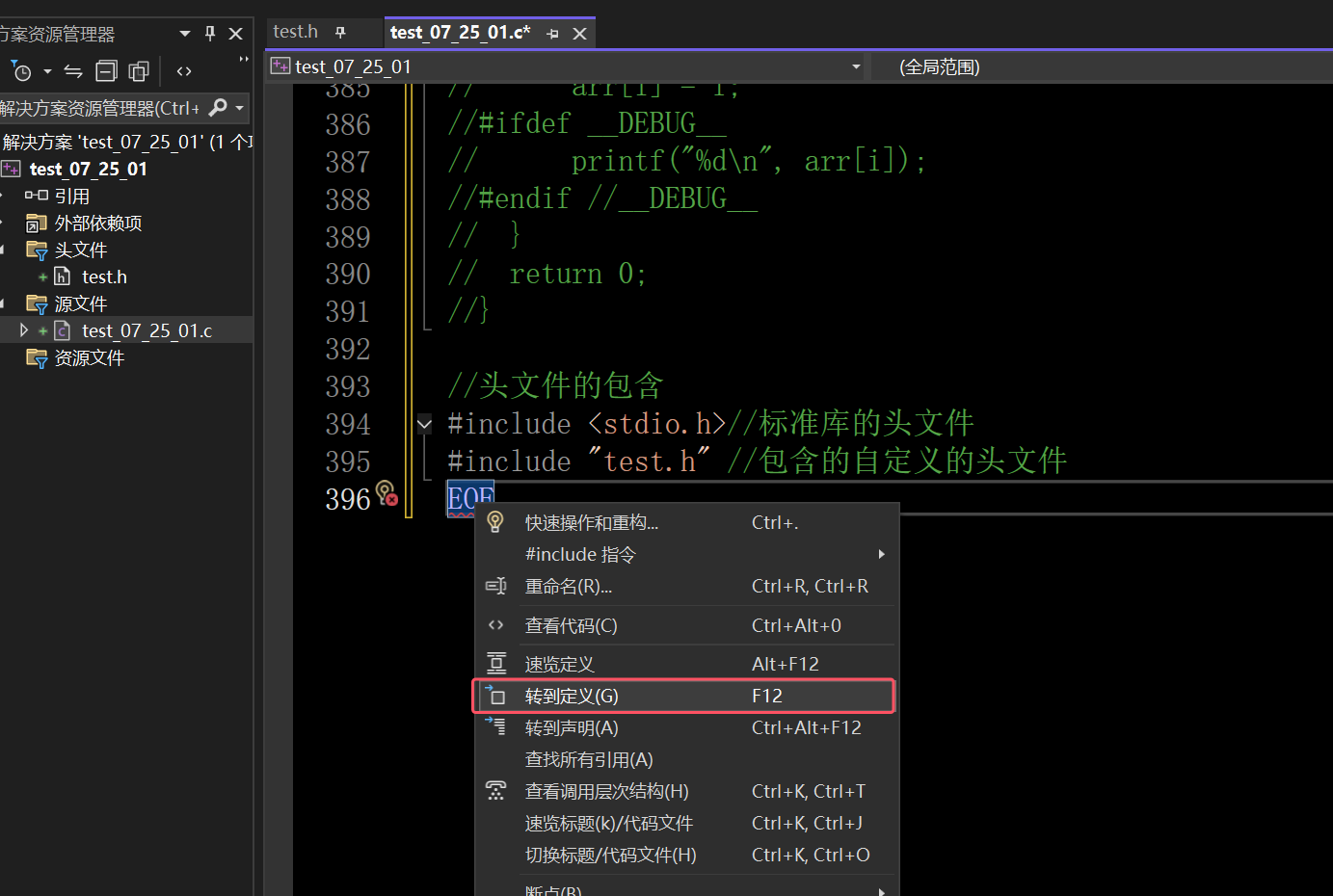Toggle sync with active document arrows

(73, 71)
